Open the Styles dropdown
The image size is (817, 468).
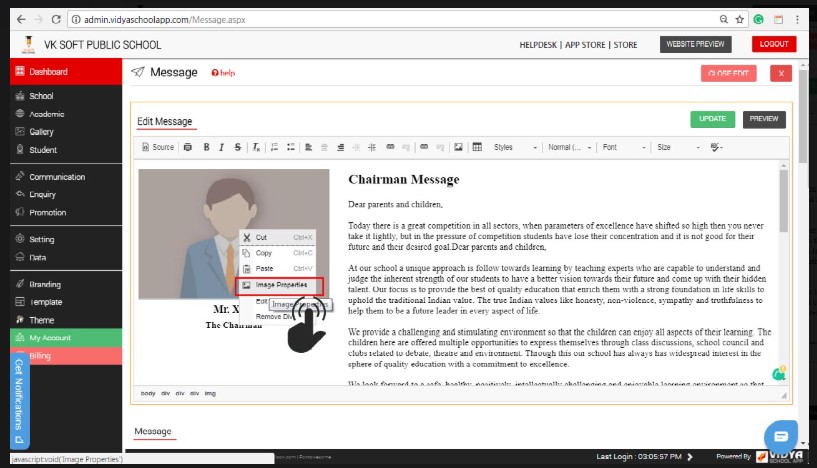click(515, 147)
